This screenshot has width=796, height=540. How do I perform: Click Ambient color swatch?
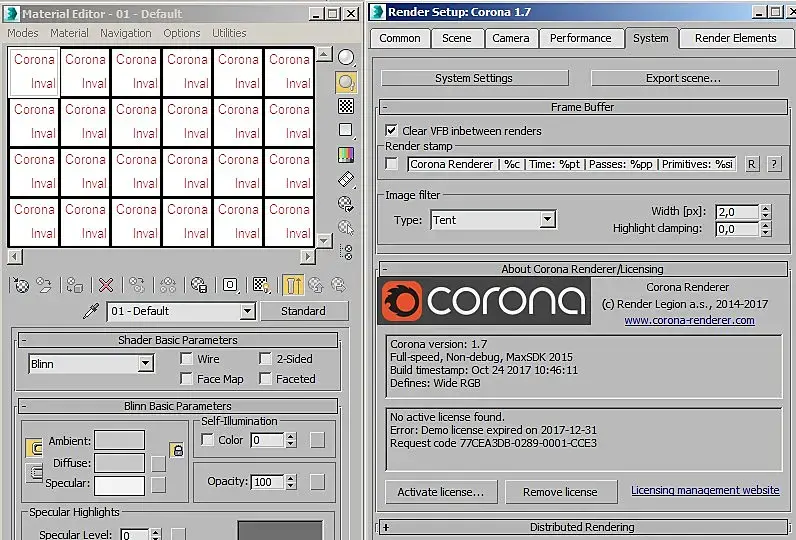point(119,440)
